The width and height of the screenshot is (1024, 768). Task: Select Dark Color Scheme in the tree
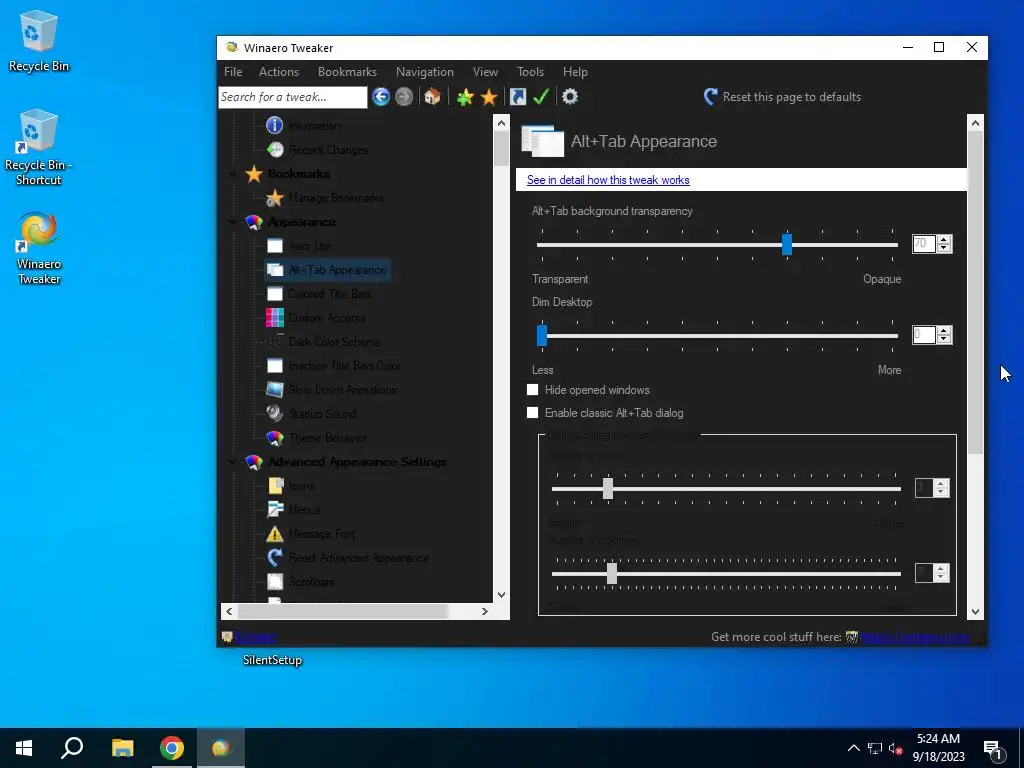[334, 342]
